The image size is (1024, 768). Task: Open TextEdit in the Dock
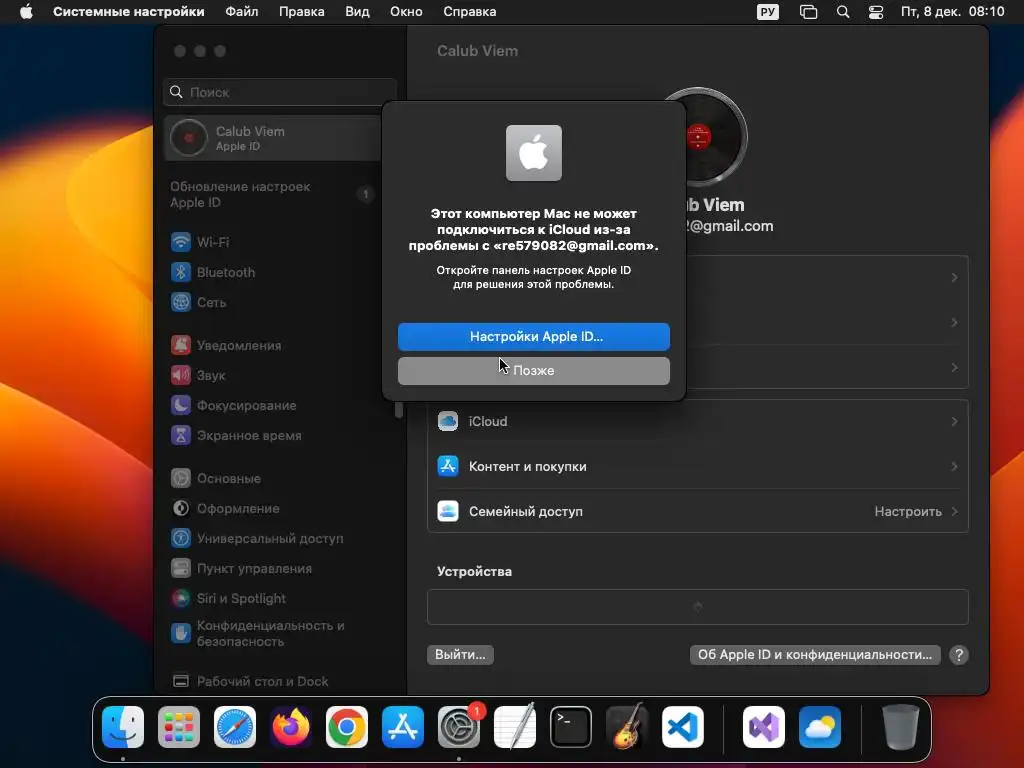[515, 728]
